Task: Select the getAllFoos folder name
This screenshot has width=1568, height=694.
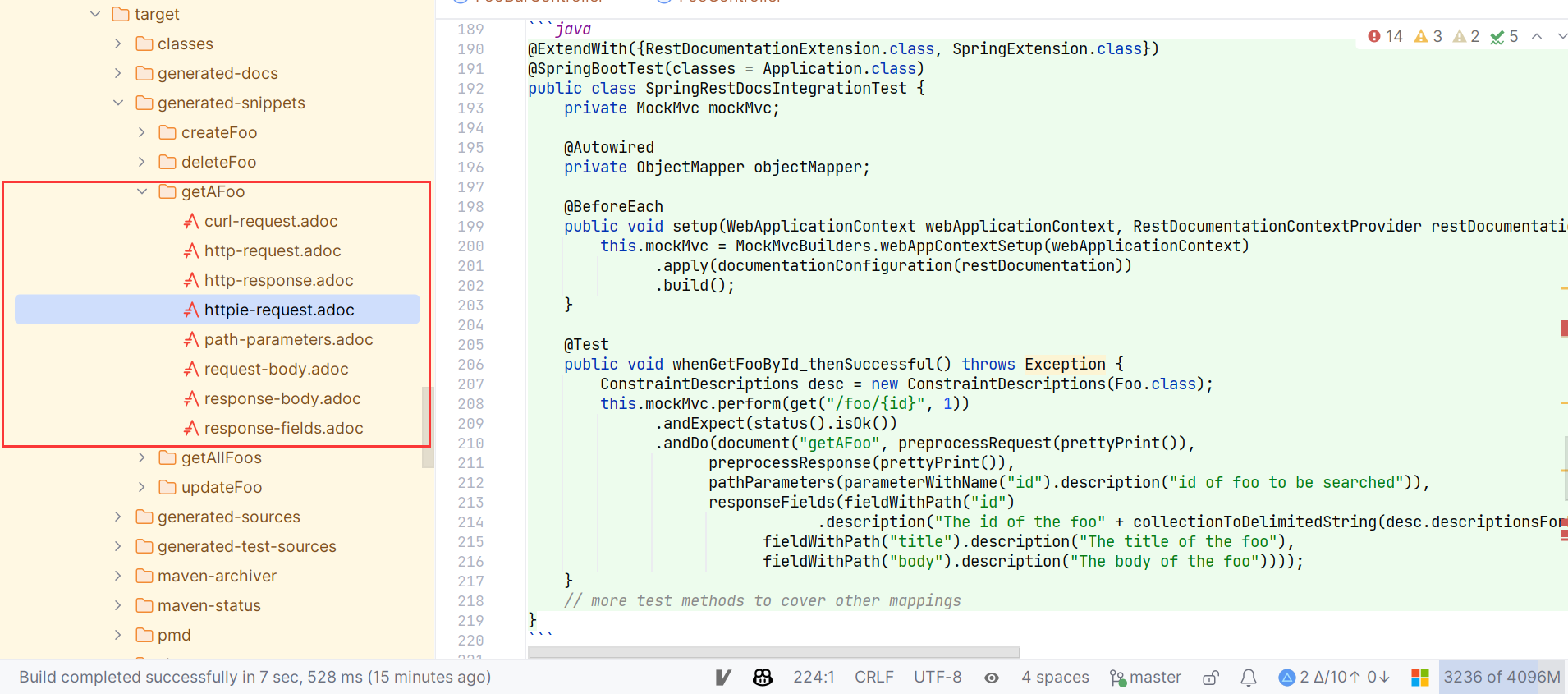Action: [222, 457]
